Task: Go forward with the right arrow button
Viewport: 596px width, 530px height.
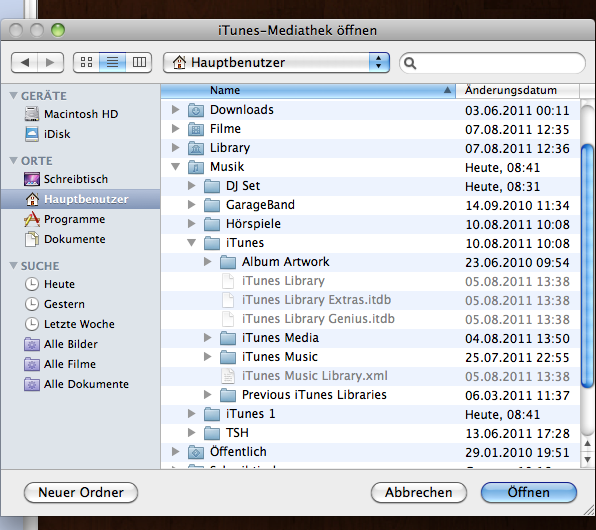Action: [50, 62]
